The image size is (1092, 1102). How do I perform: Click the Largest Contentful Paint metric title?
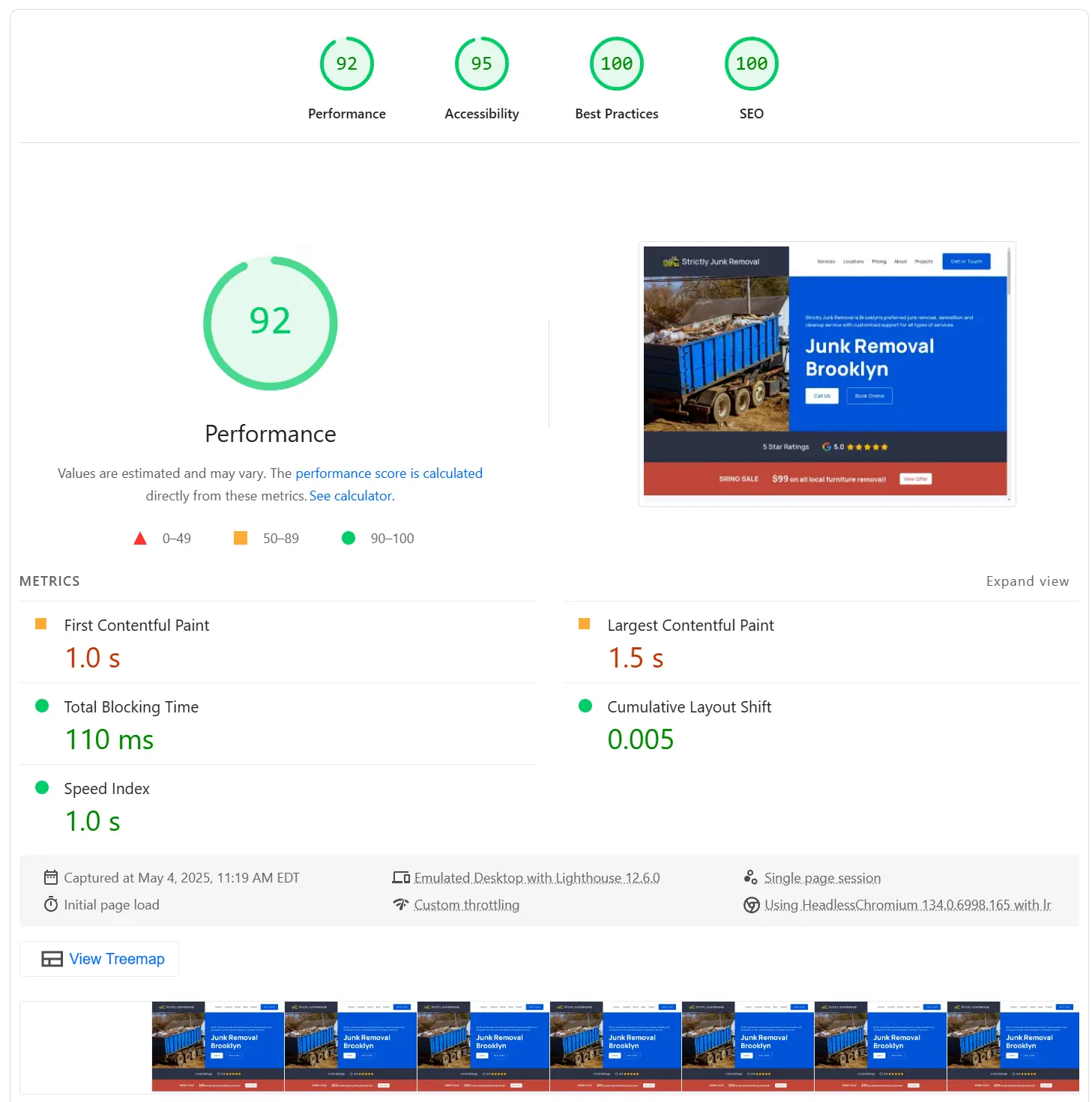(690, 626)
